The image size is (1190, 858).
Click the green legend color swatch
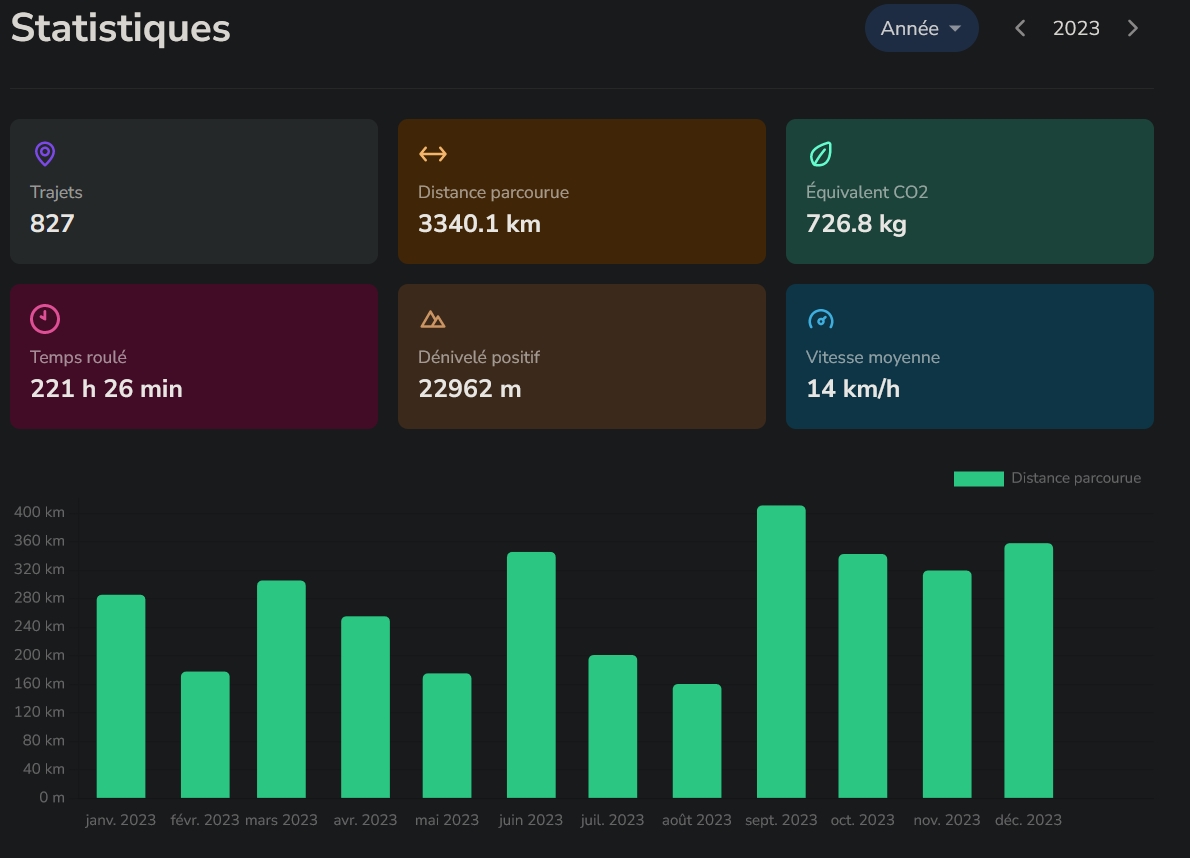pos(978,478)
